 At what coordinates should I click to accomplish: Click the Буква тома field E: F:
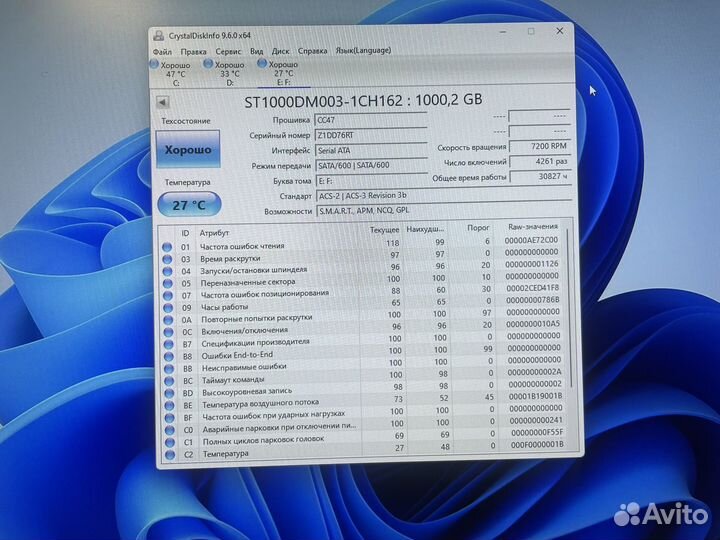tap(371, 180)
